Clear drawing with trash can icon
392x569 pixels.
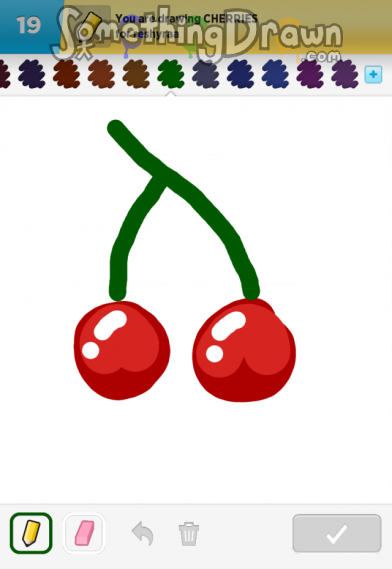tap(189, 533)
